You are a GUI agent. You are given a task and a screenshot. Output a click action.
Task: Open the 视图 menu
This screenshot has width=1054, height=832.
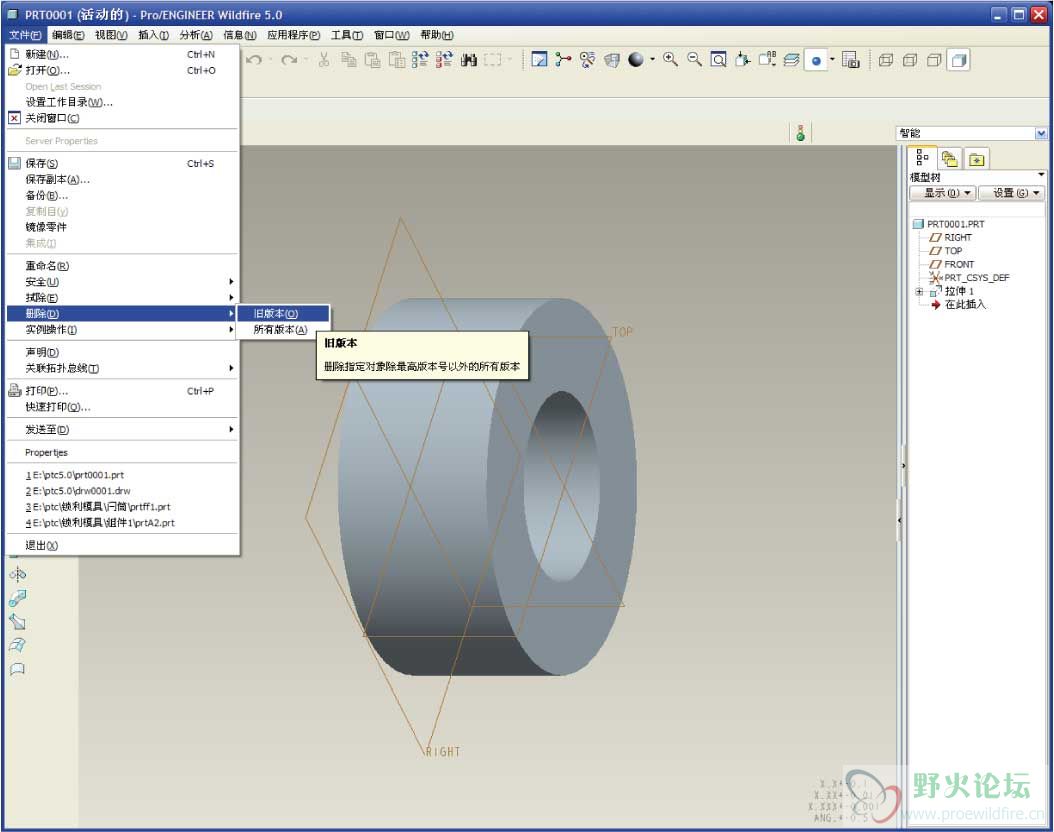pos(111,35)
